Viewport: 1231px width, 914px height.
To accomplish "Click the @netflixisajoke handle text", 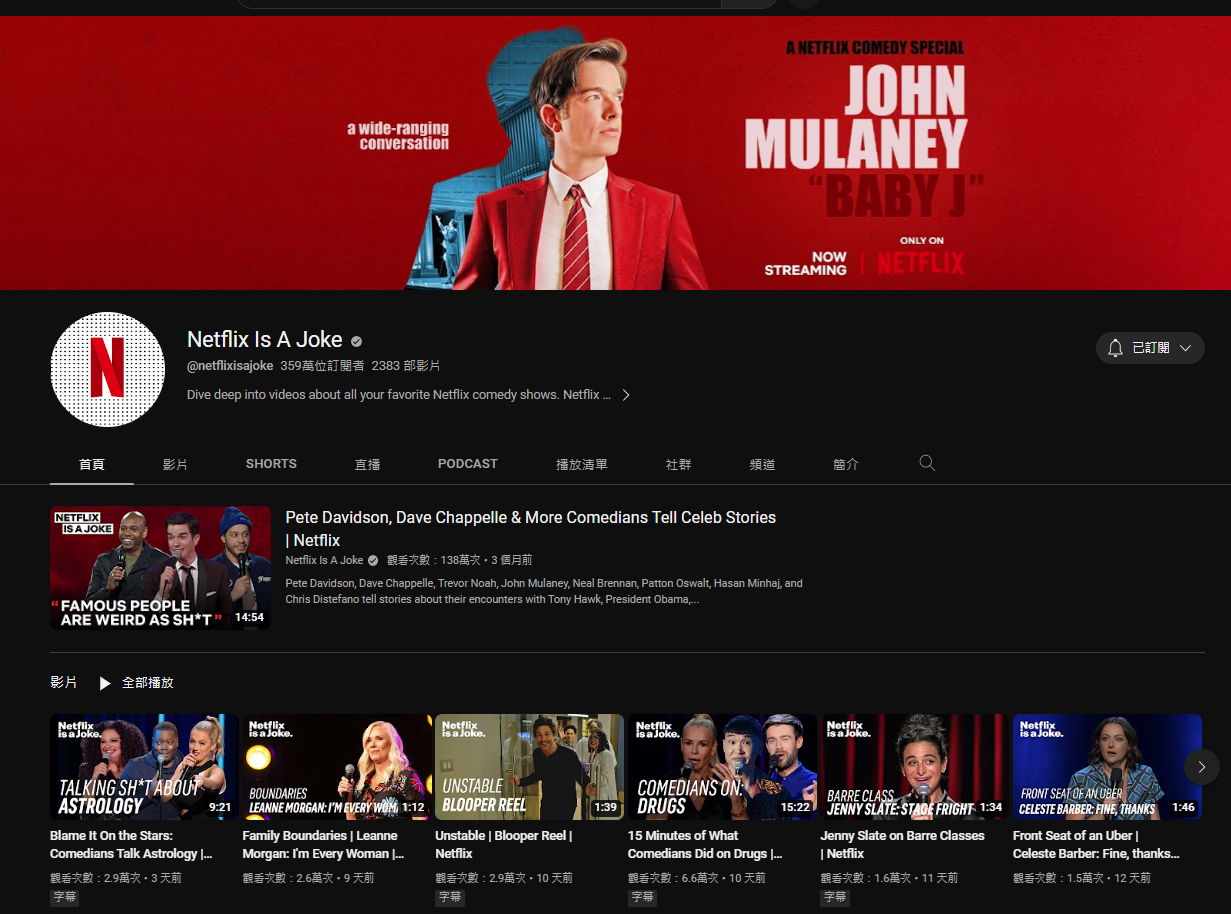I will pyautogui.click(x=230, y=367).
